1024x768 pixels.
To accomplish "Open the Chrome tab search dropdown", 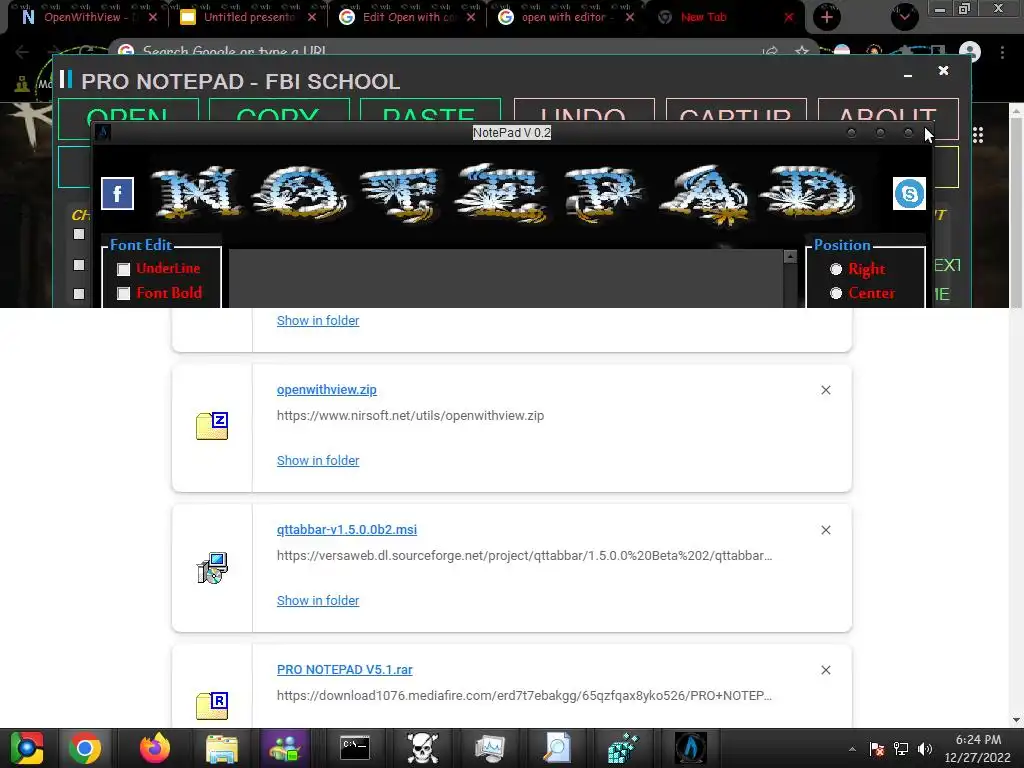I will [904, 17].
